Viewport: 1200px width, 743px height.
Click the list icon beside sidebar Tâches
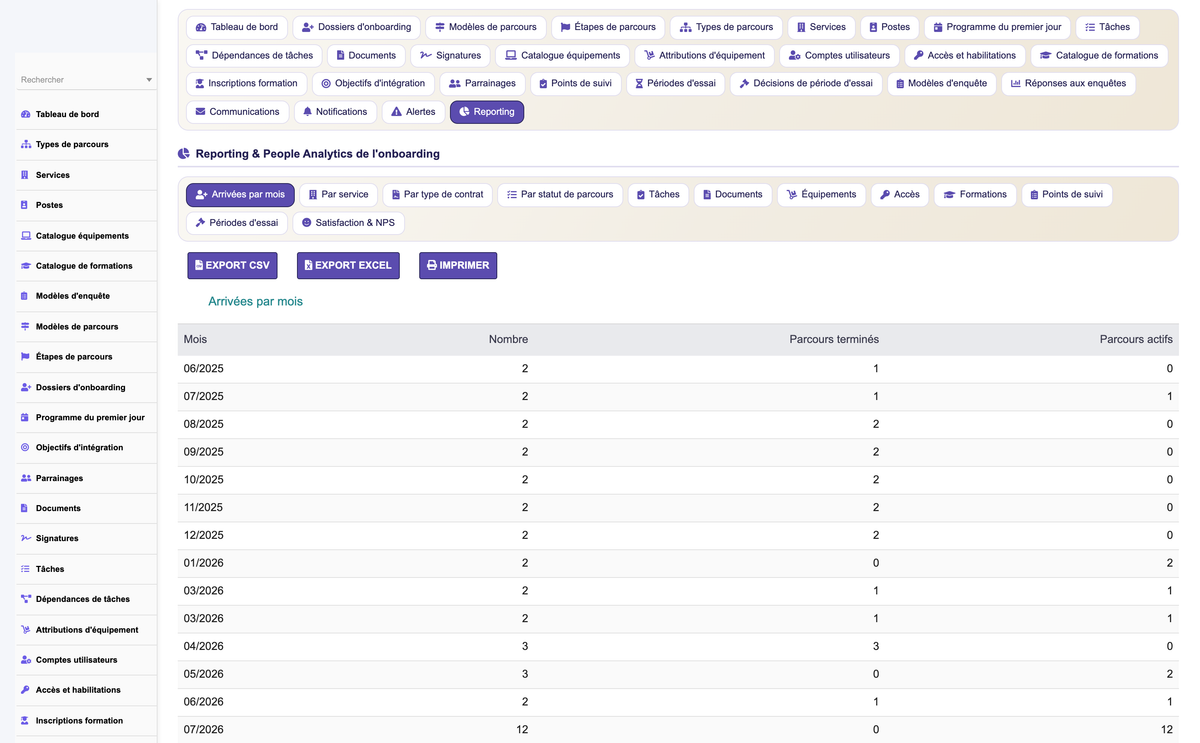coord(25,569)
